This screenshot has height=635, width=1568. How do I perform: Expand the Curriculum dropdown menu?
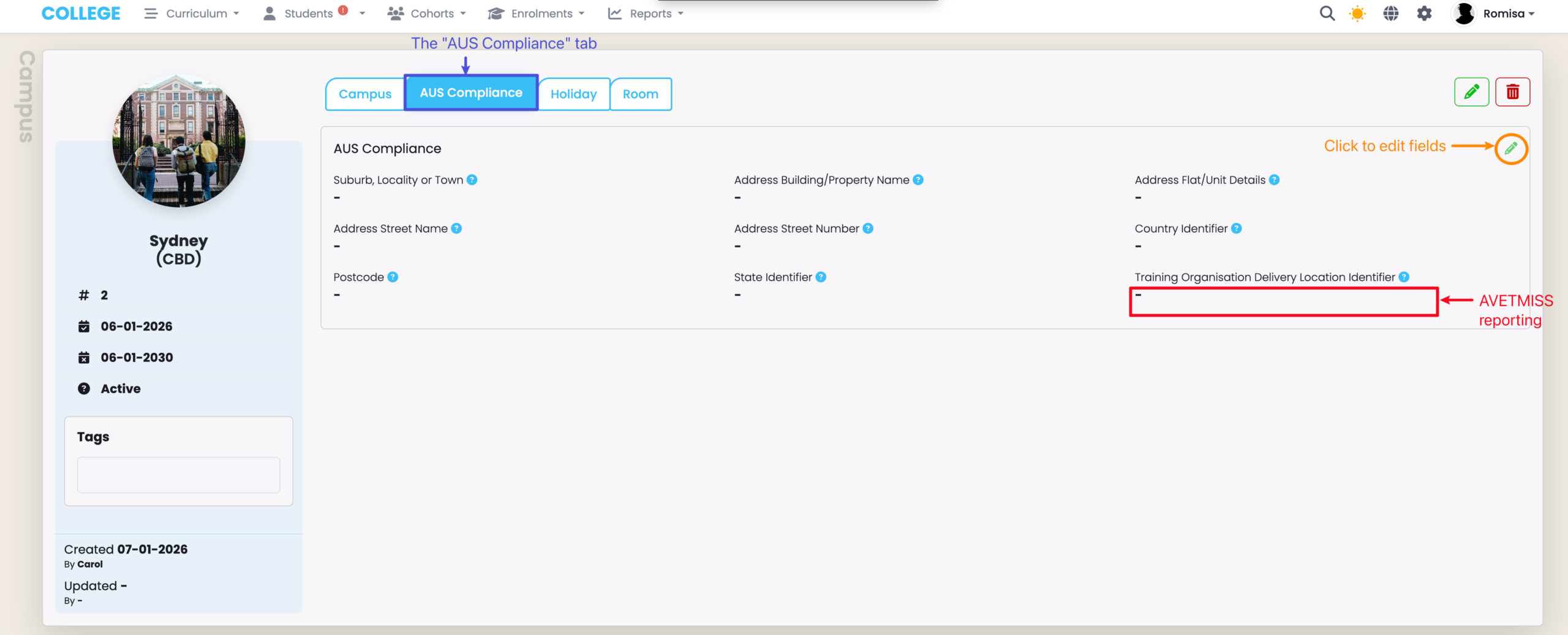[x=192, y=13]
